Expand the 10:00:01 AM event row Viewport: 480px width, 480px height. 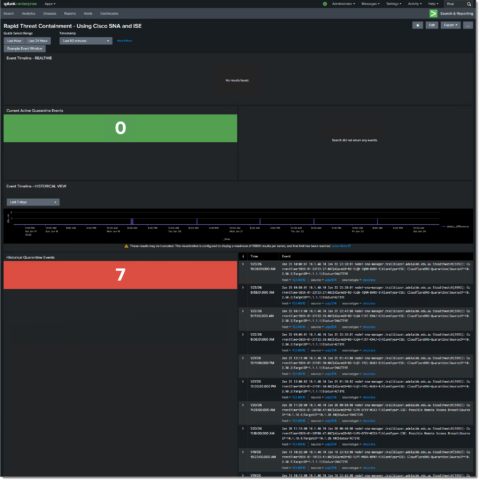point(243,264)
